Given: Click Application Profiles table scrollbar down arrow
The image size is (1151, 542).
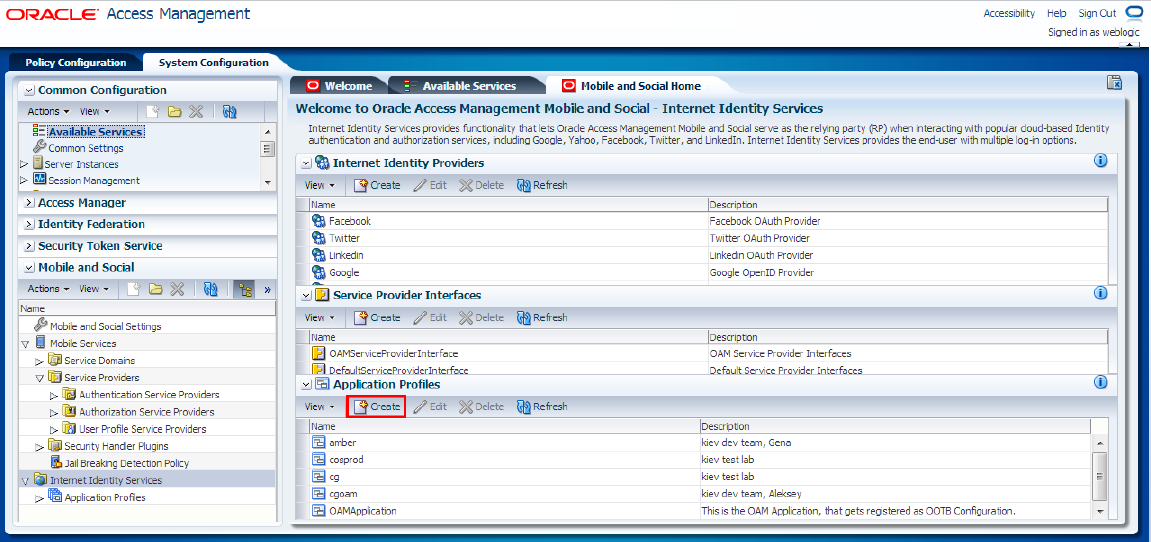Looking at the screenshot, I should 1100,510.
